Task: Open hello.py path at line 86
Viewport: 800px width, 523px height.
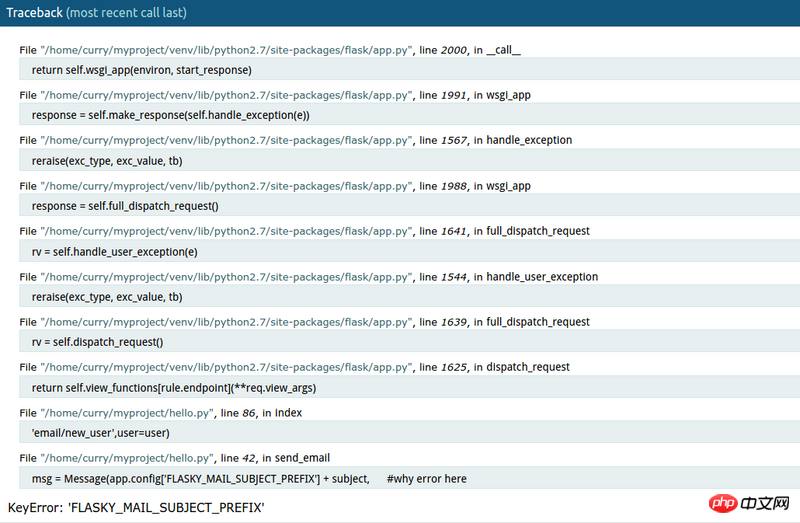Action: [x=127, y=413]
